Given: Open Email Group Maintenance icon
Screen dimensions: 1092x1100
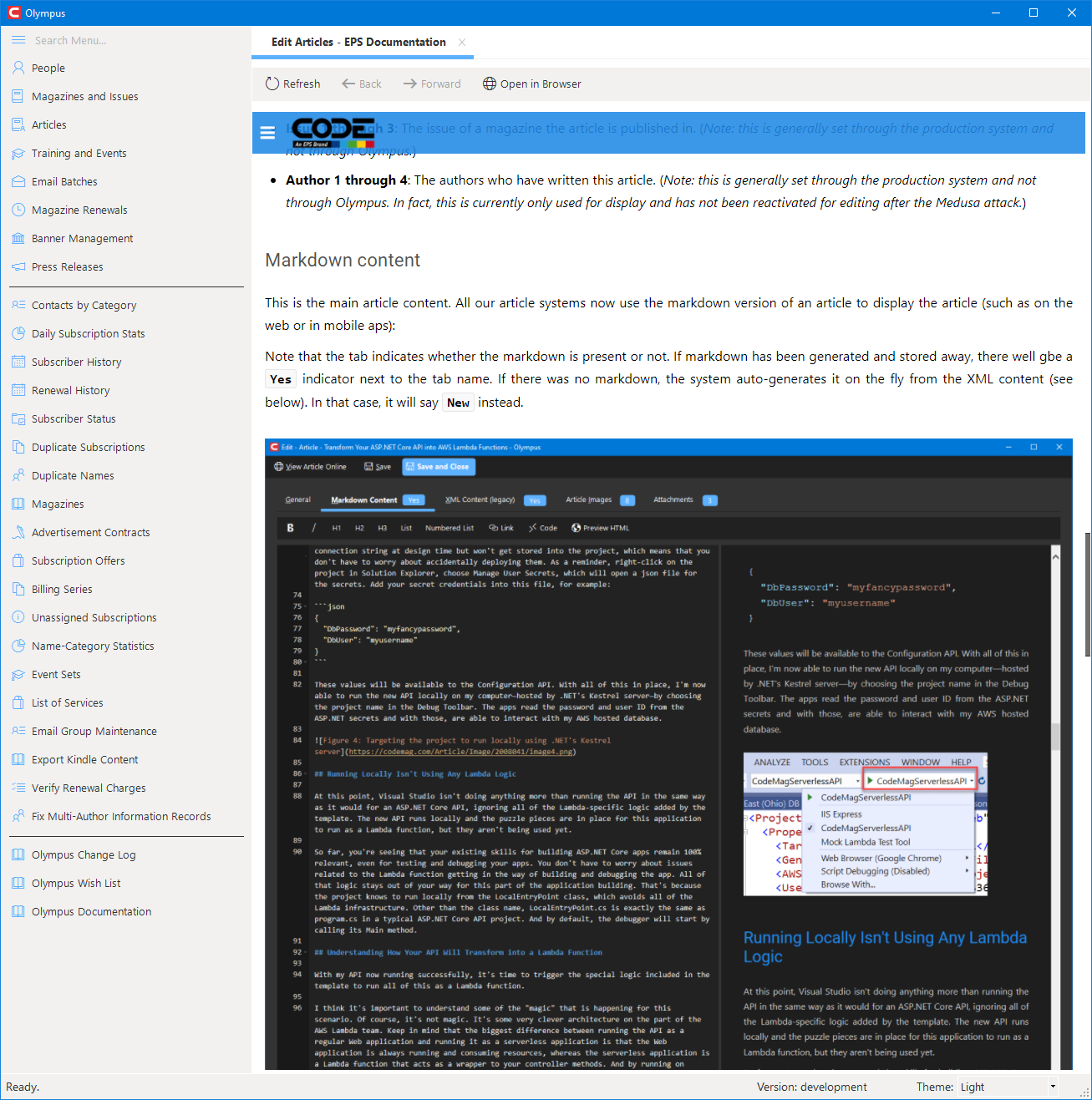Looking at the screenshot, I should pos(18,732).
